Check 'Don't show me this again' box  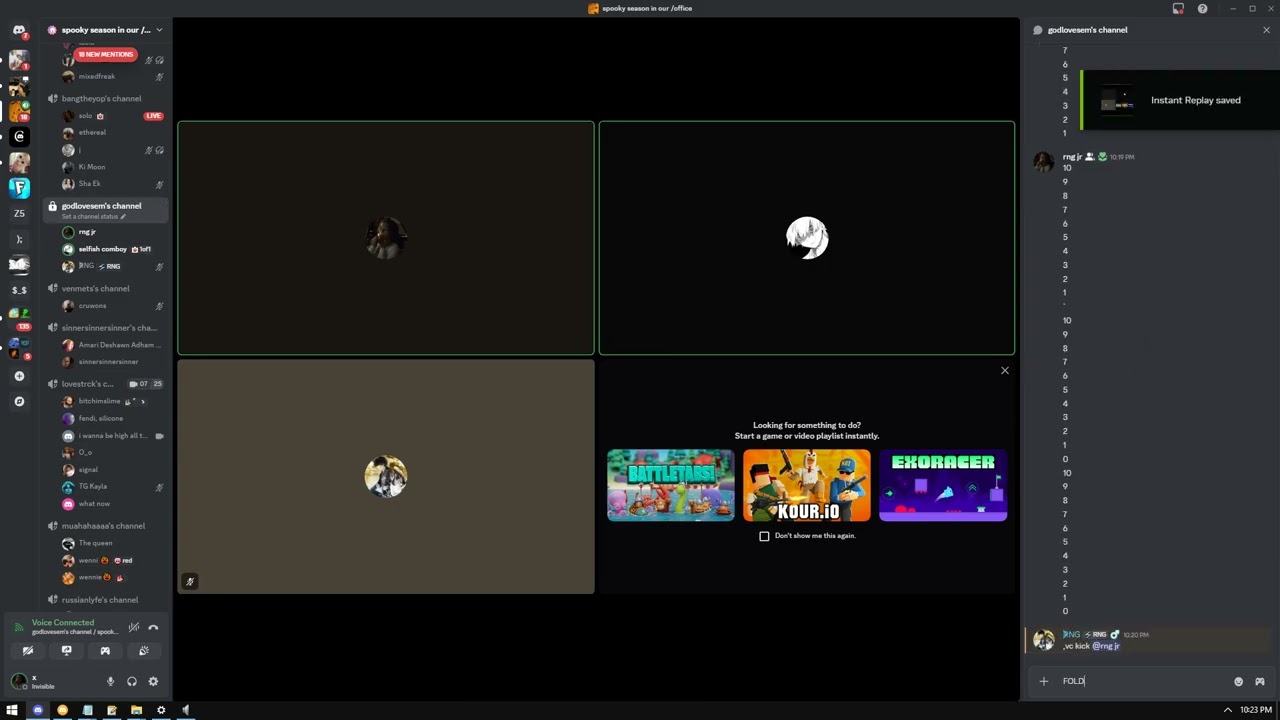(765, 536)
